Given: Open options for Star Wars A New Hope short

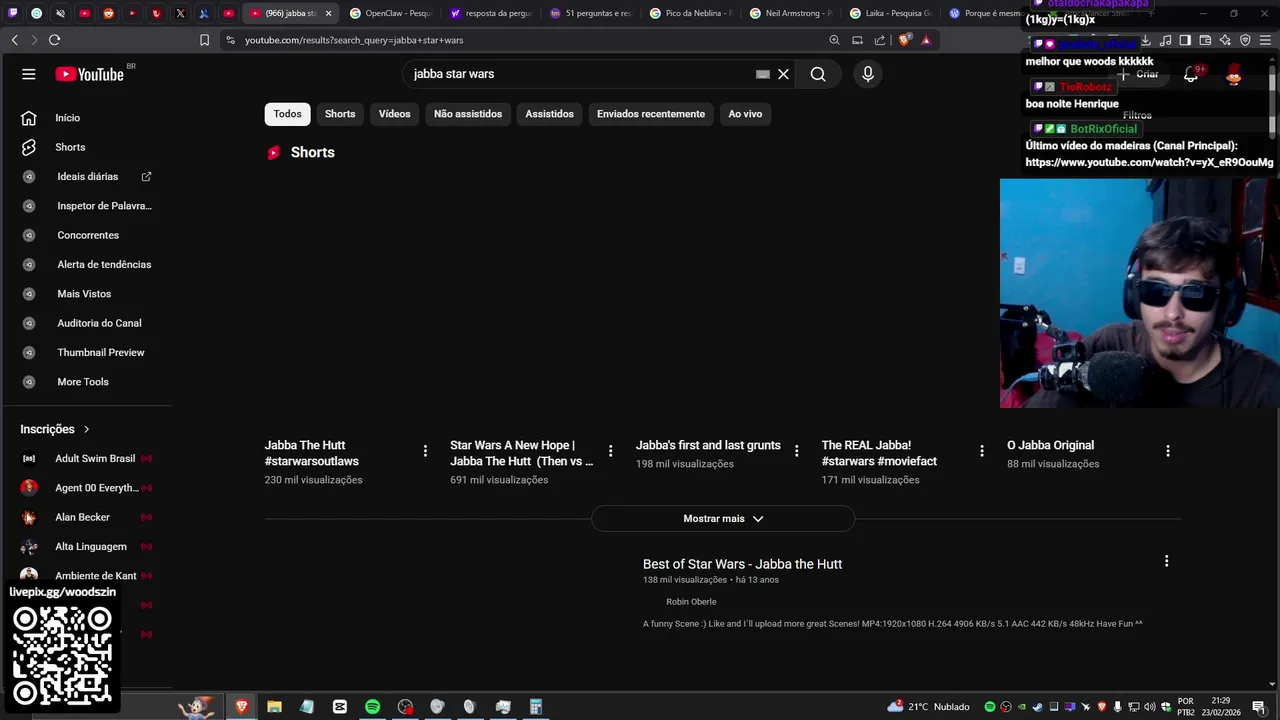Looking at the screenshot, I should (611, 451).
